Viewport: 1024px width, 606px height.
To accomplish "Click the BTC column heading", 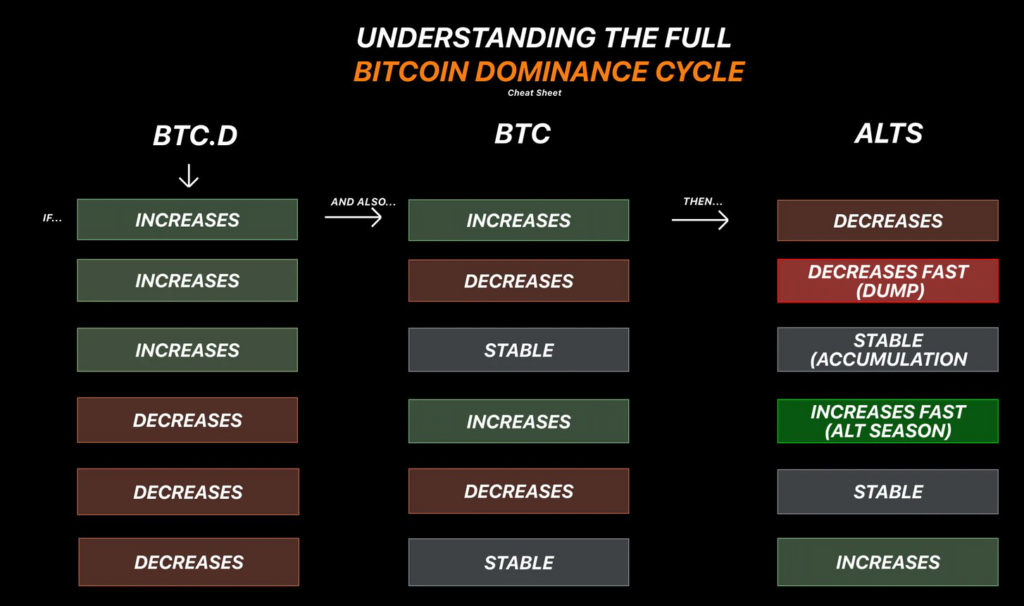I will (522, 134).
